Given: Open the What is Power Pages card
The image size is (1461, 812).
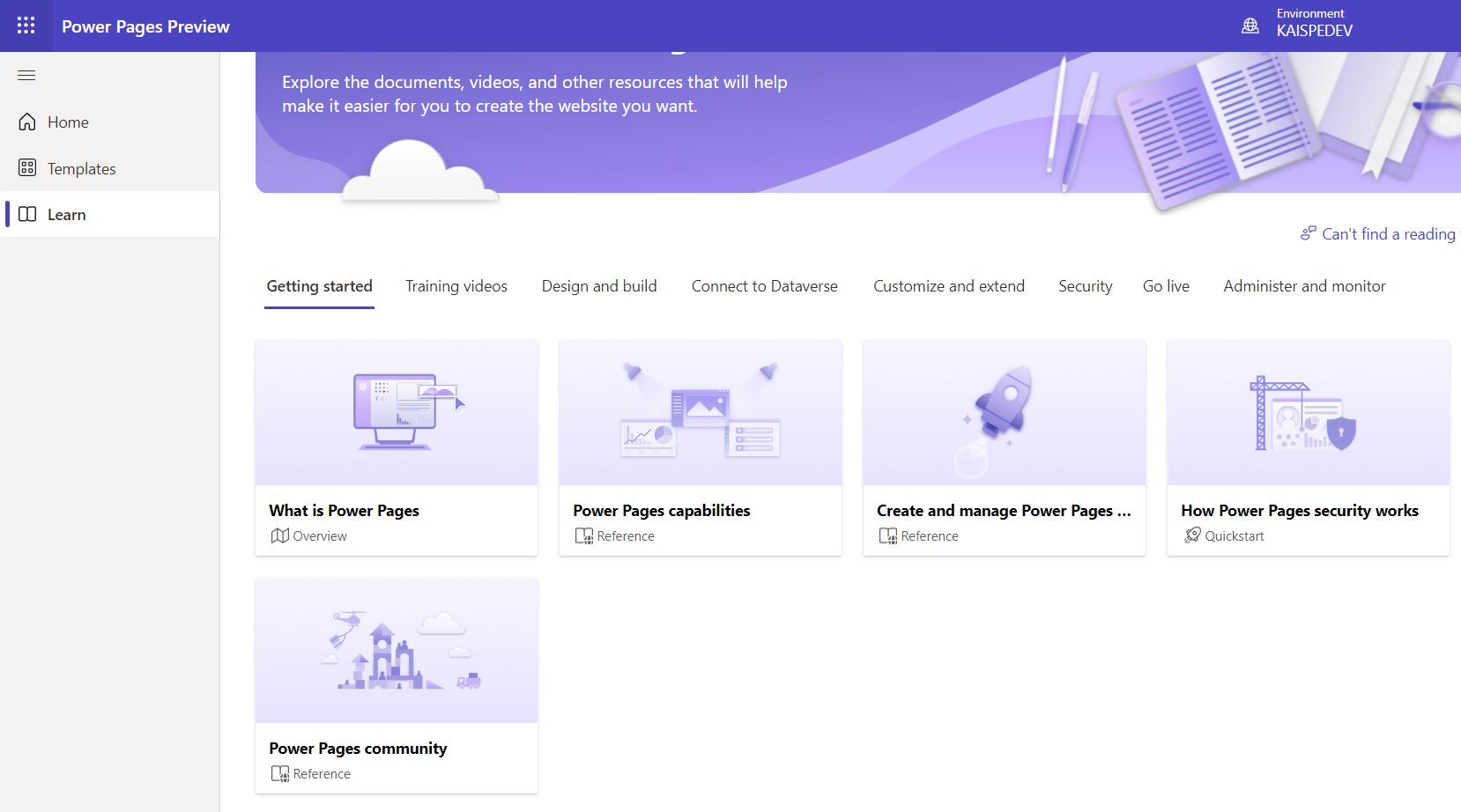Looking at the screenshot, I should [x=396, y=447].
